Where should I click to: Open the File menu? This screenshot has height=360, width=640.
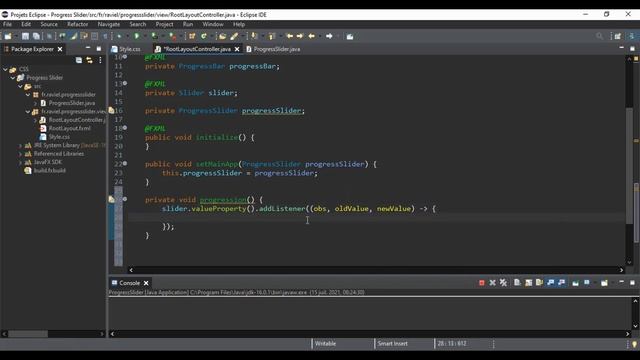tap(7, 24)
